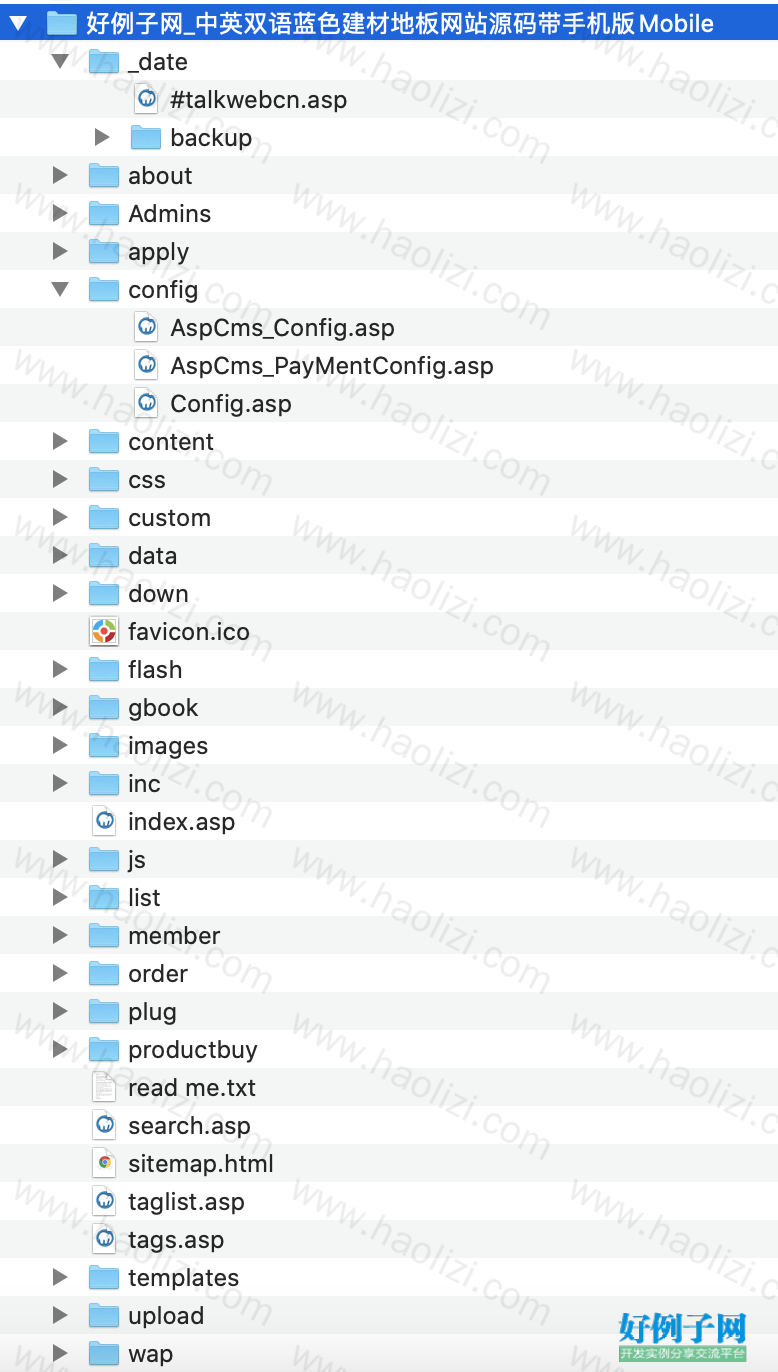Collapse the root Mobile folder triangle
Image resolution: width=778 pixels, height=1372 pixels.
[x=18, y=23]
